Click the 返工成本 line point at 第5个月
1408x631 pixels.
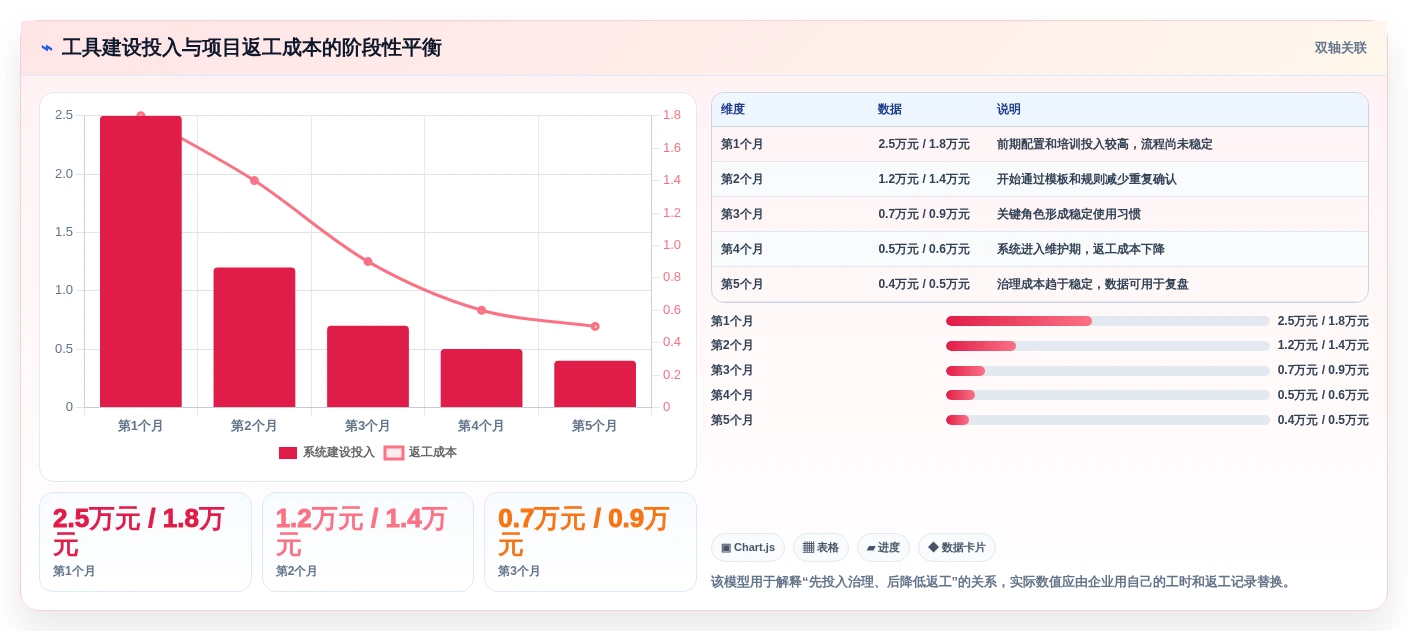coord(595,326)
